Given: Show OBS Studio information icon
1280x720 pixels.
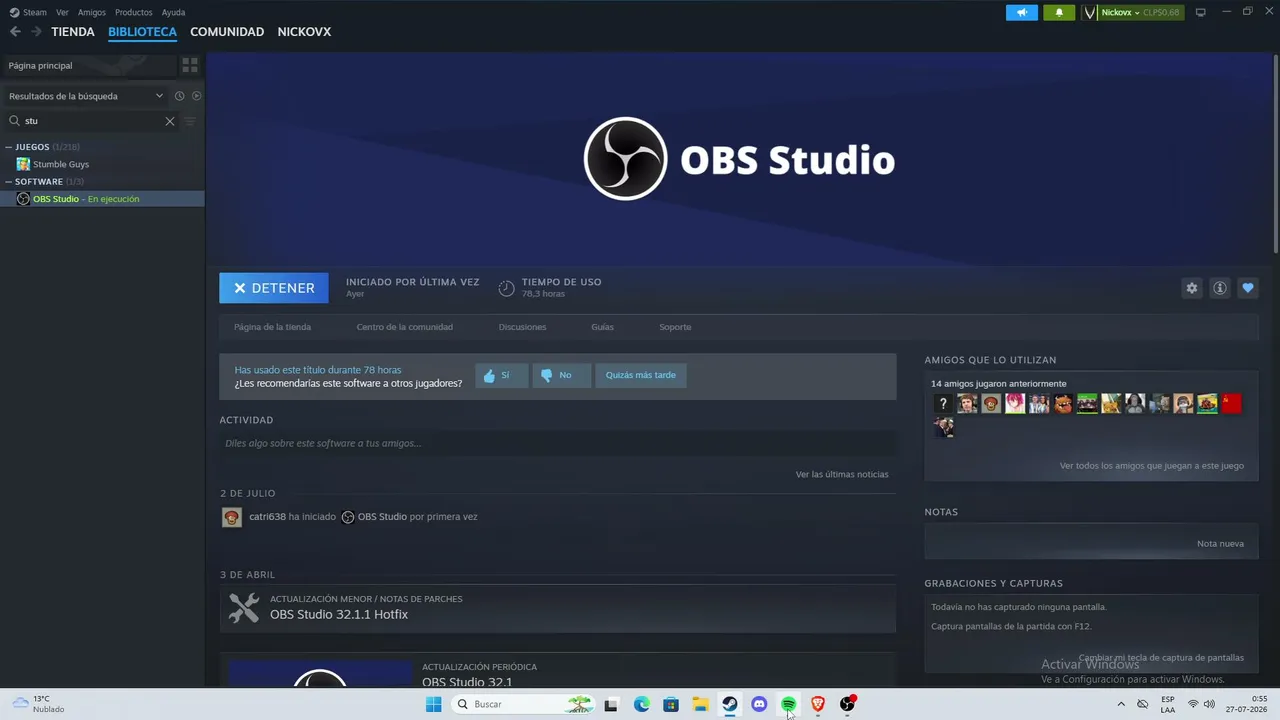Looking at the screenshot, I should 1220,288.
